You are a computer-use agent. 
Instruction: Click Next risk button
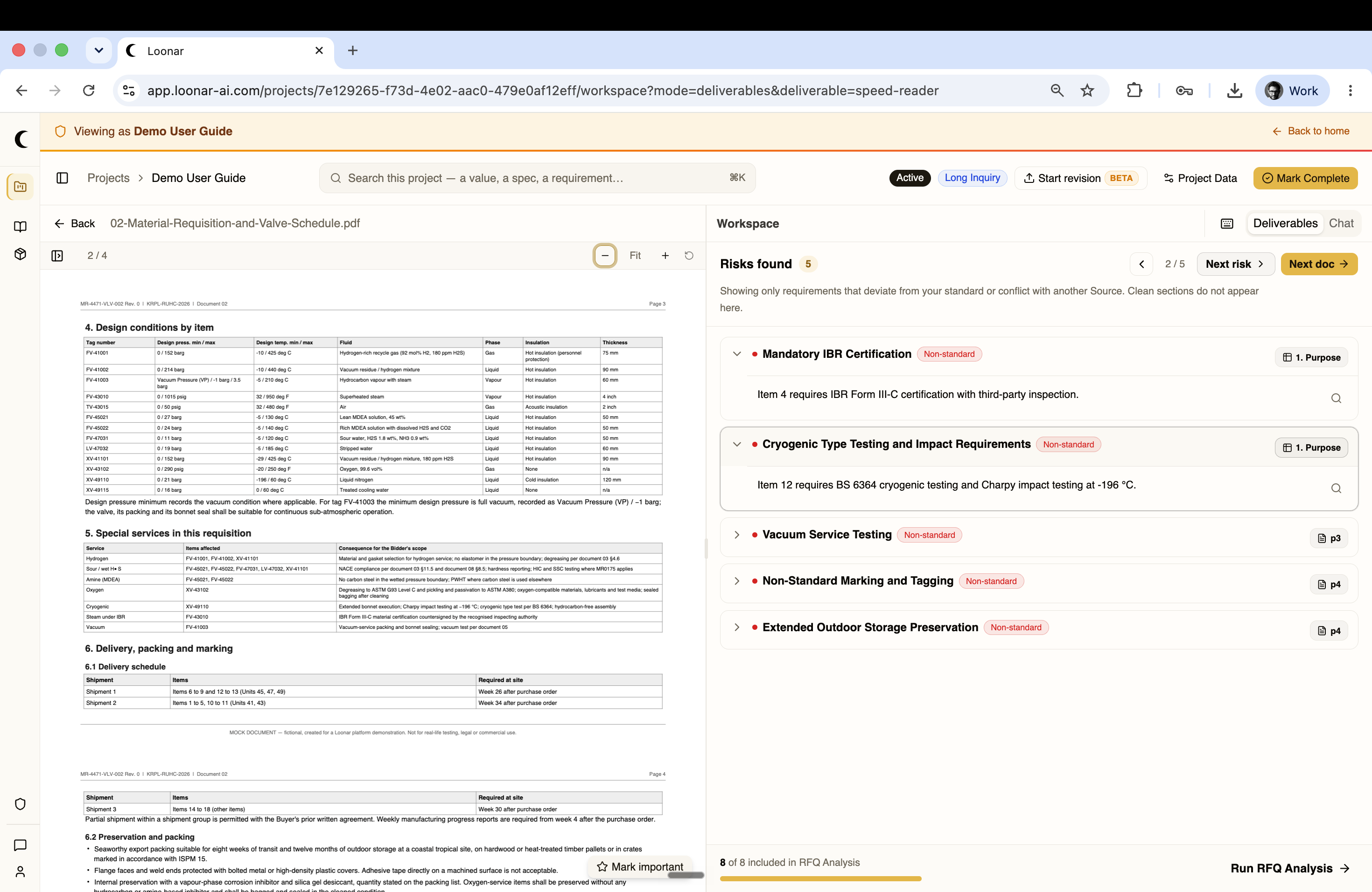tap(1235, 264)
